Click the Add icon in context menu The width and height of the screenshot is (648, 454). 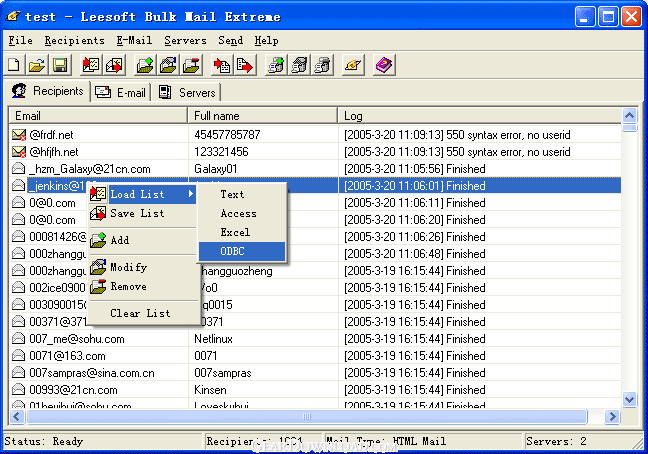(x=98, y=240)
